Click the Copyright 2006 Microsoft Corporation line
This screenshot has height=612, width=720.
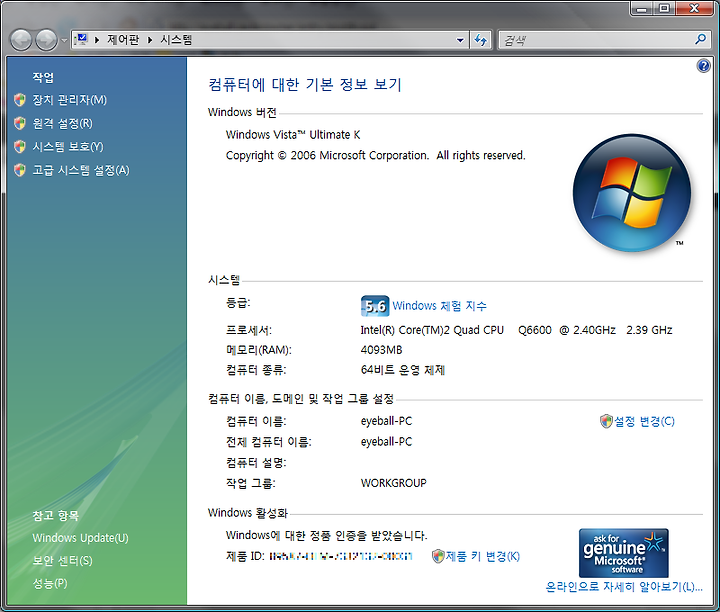click(375, 156)
